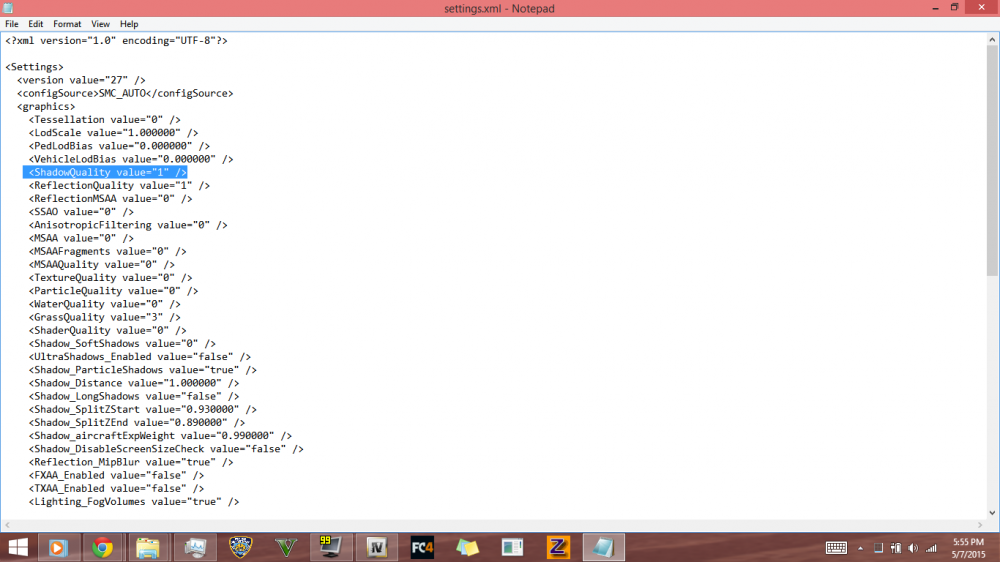Click the LodScale value="1.000000" line

pos(113,133)
